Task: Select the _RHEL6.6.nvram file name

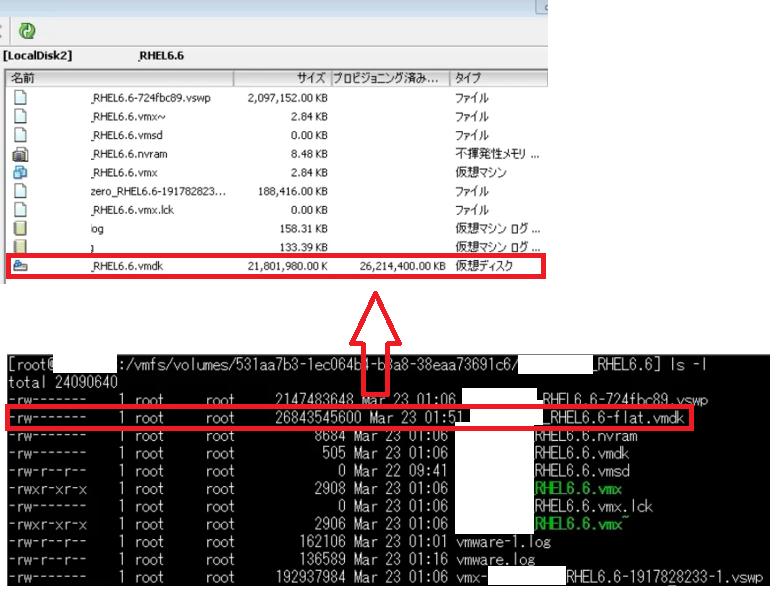Action: pyautogui.click(x=129, y=154)
